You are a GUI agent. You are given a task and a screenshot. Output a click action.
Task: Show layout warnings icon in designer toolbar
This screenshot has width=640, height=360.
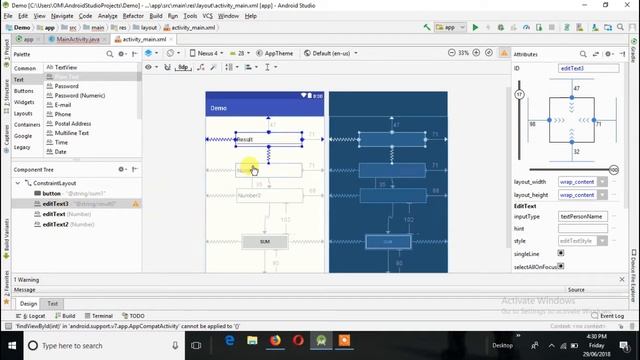click(x=504, y=53)
